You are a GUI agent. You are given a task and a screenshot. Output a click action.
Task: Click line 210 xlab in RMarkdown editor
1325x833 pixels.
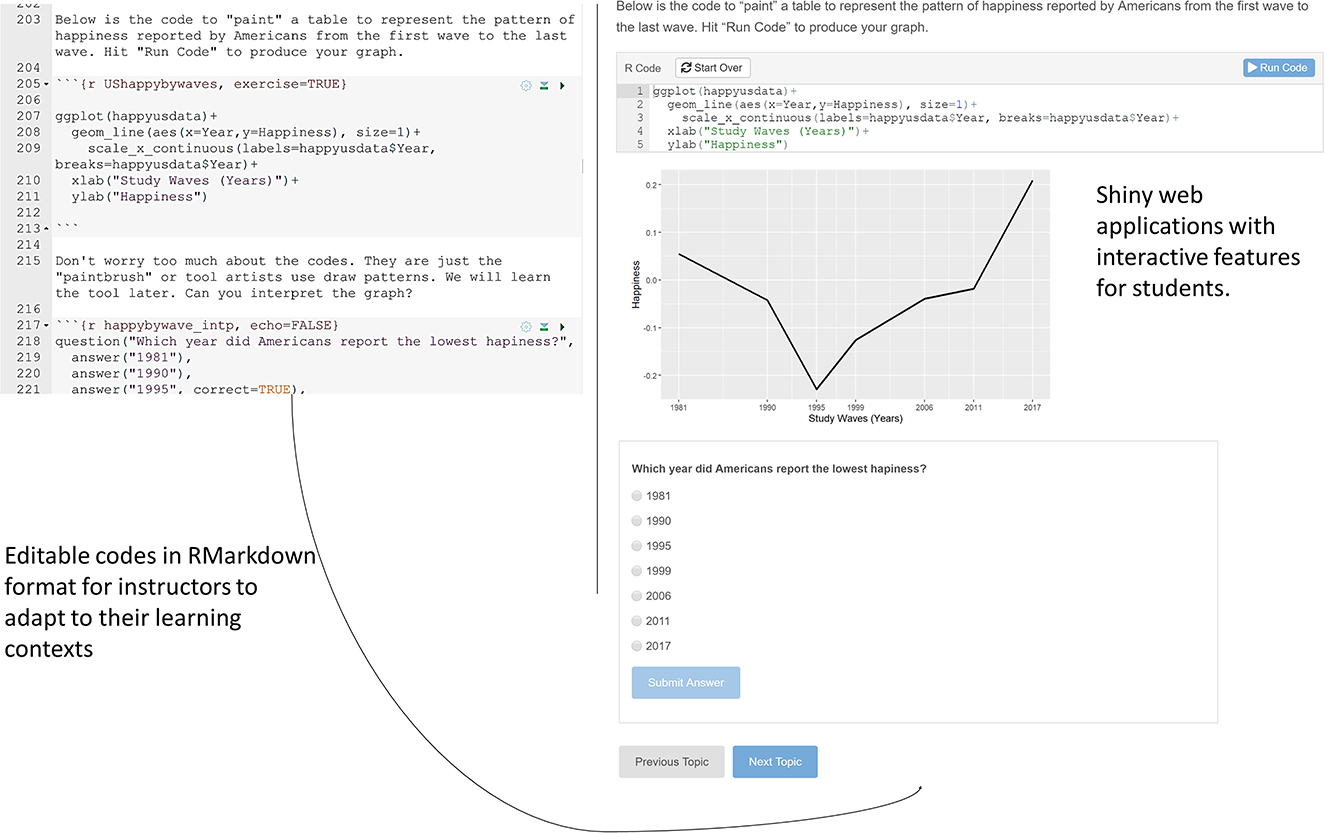[185, 181]
